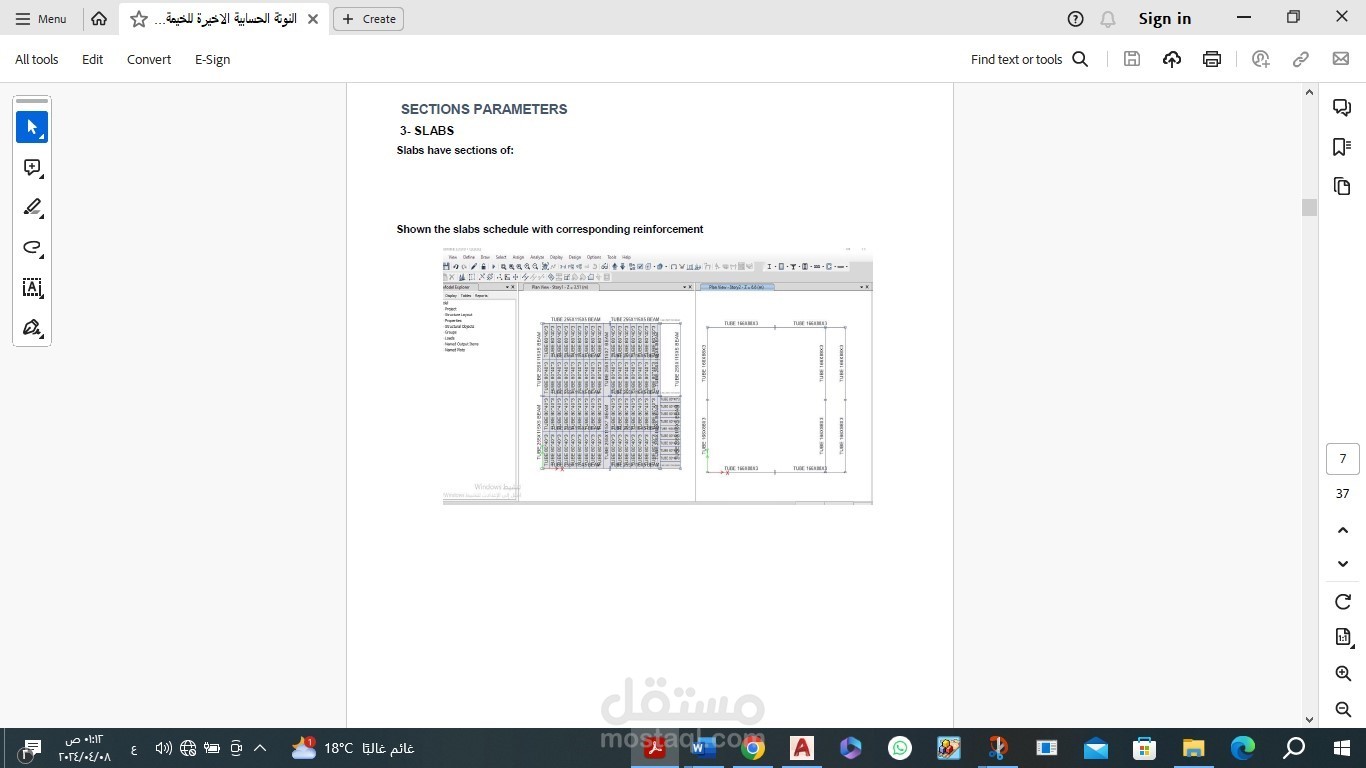1366x768 pixels.
Task: Open Microsoft Edge from the taskbar
Action: (1243, 748)
